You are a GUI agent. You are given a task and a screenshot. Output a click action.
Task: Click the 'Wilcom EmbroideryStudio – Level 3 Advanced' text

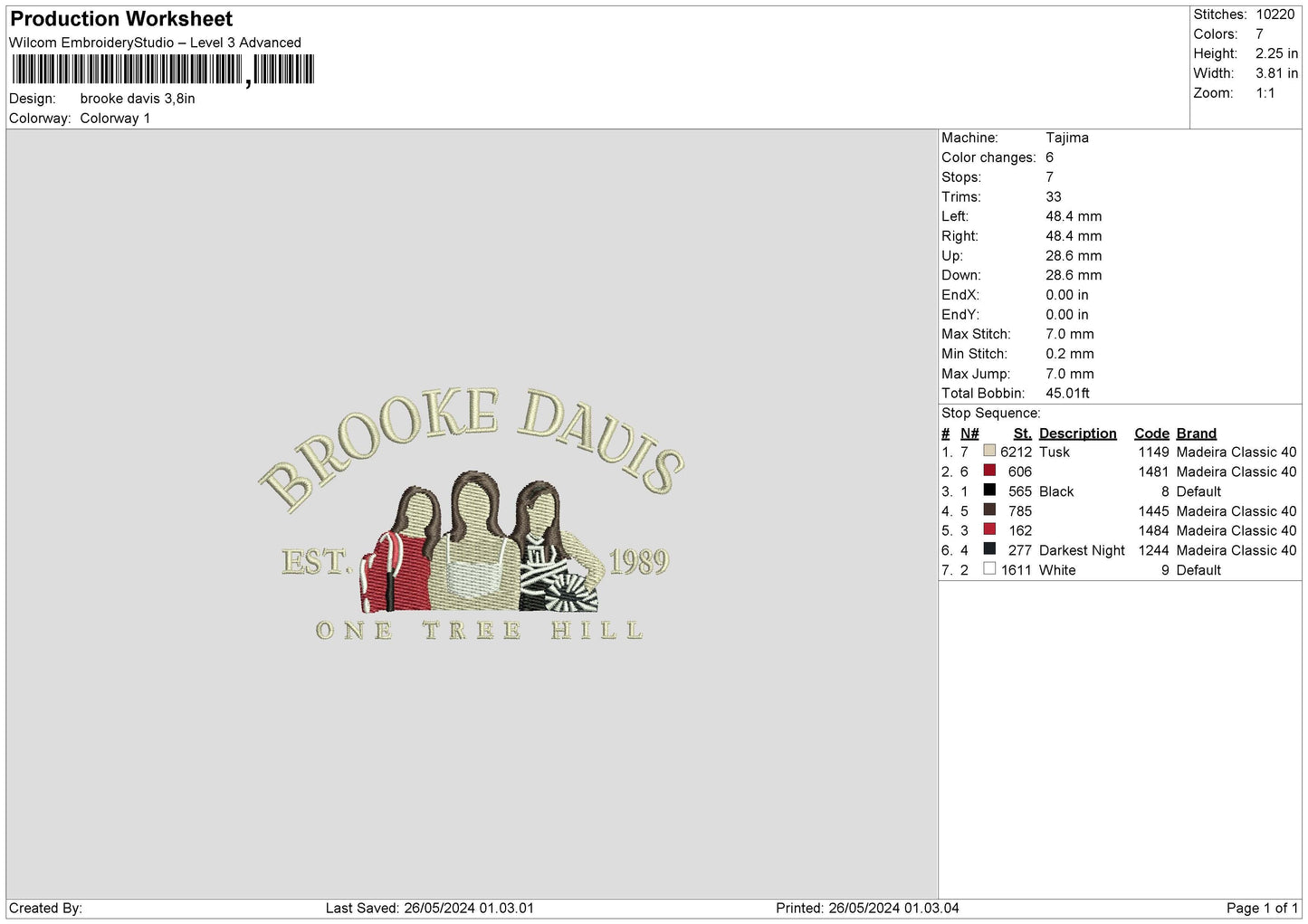(x=155, y=43)
